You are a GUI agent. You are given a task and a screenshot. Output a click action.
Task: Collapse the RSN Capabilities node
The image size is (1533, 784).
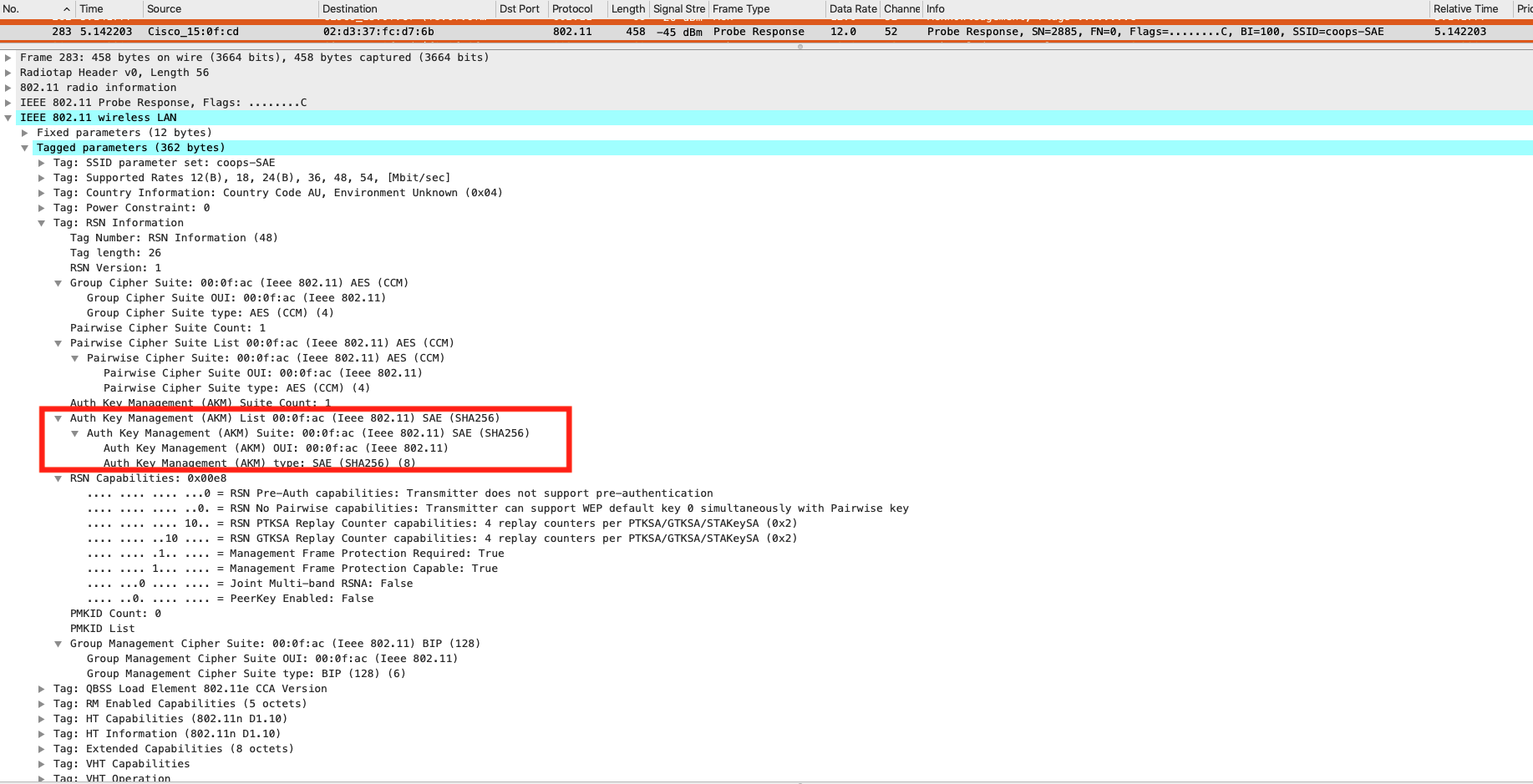tap(58, 478)
